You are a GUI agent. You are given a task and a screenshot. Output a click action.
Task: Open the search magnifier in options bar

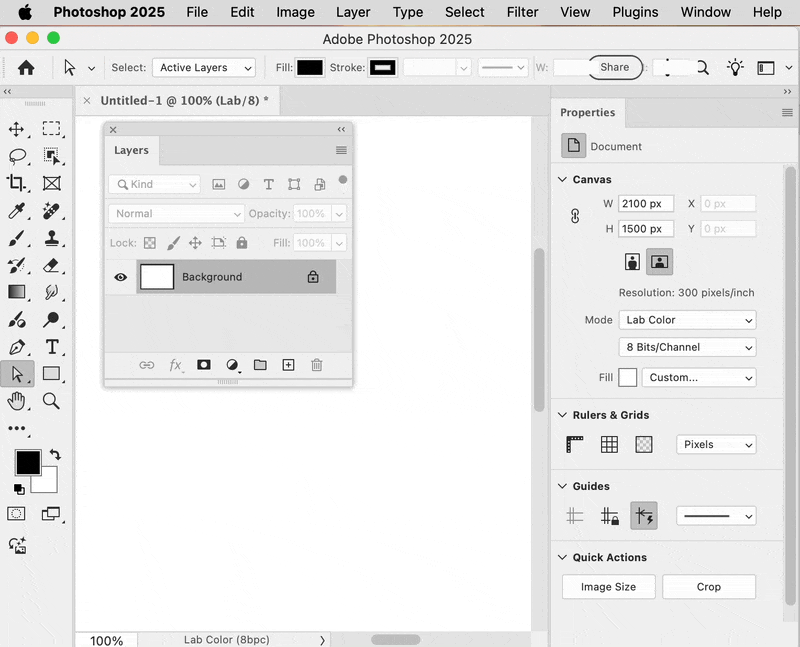click(x=703, y=67)
